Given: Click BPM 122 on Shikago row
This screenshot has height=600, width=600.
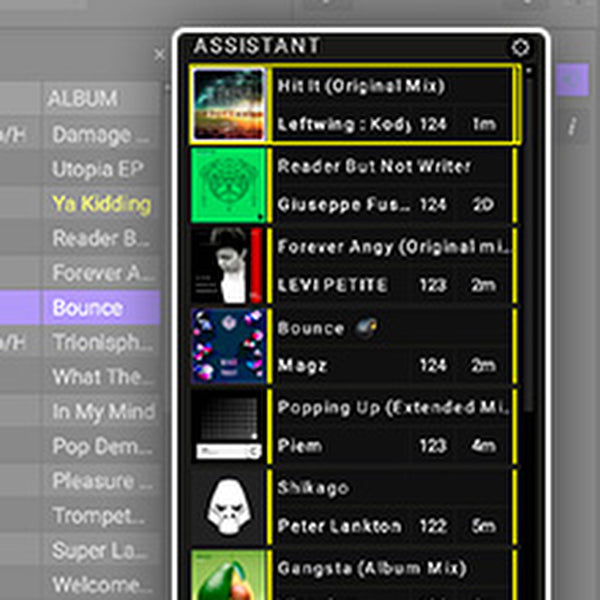Looking at the screenshot, I should (x=433, y=527).
